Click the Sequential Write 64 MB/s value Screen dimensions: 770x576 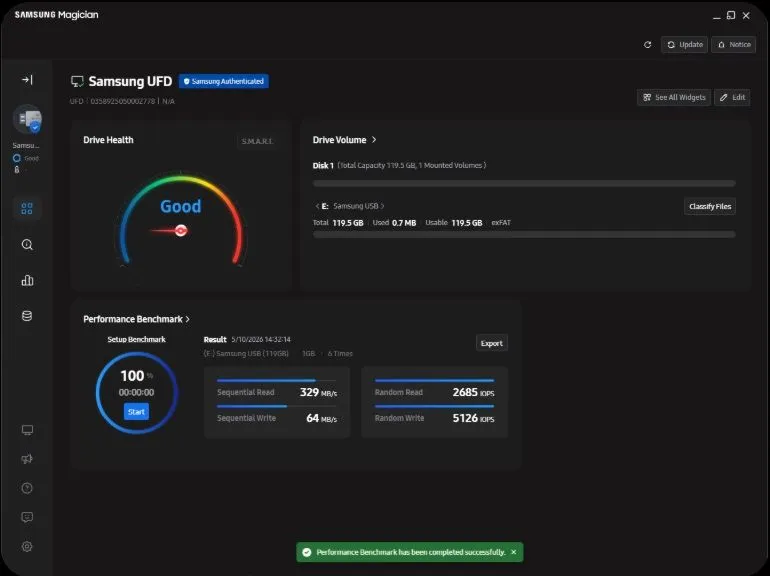point(322,418)
